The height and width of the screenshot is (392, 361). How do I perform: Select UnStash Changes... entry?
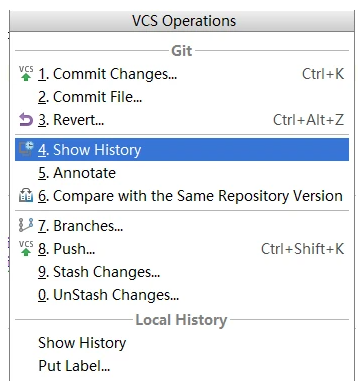click(182, 295)
